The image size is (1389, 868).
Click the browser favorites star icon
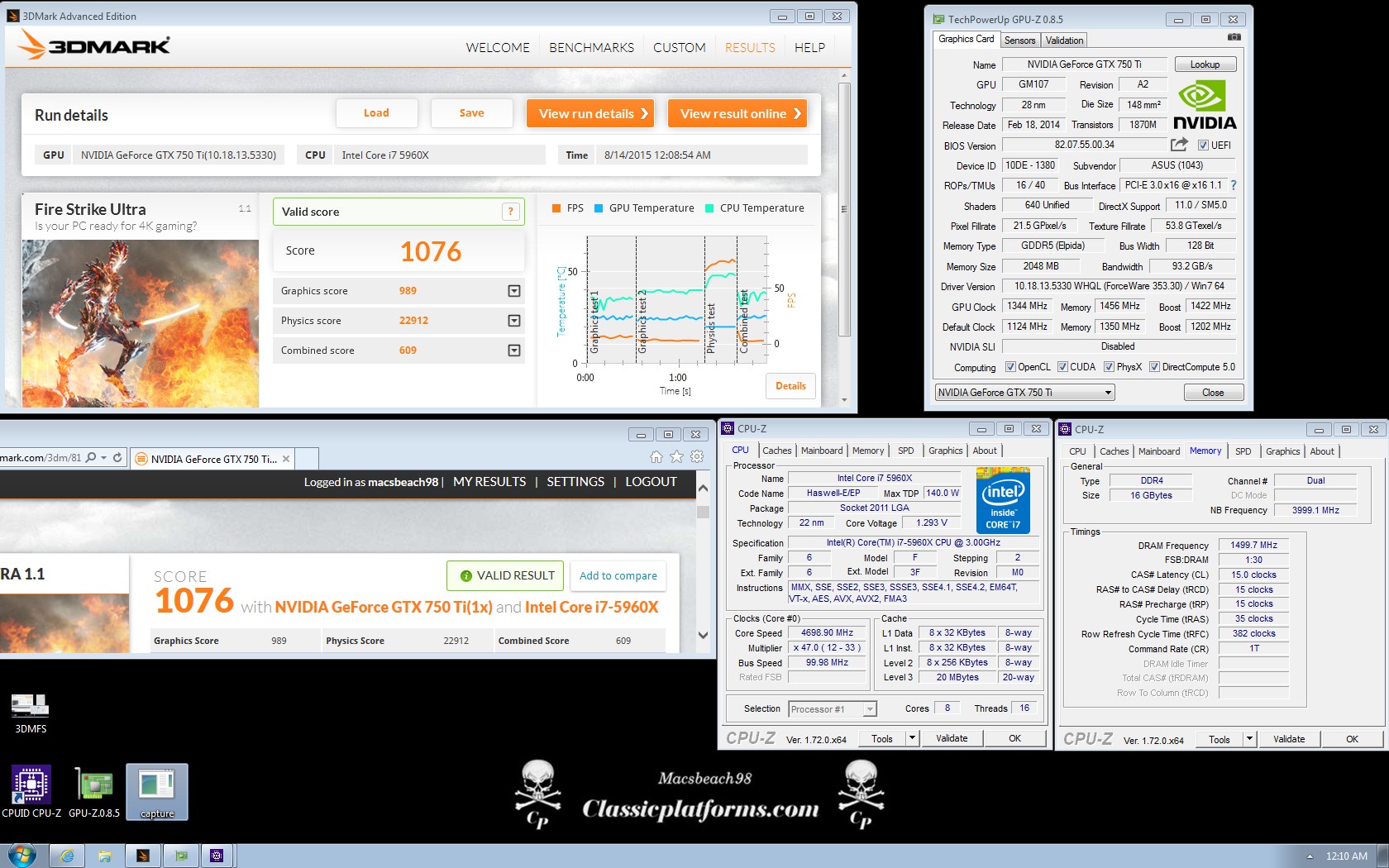676,457
